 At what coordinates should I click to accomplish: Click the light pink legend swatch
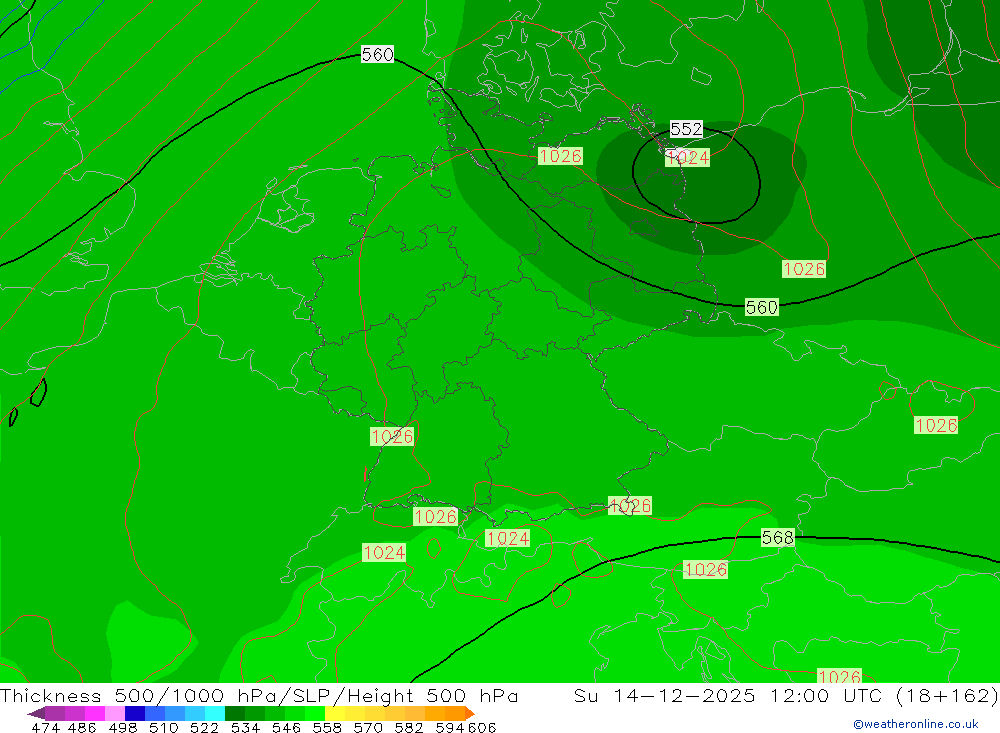pyautogui.click(x=115, y=713)
